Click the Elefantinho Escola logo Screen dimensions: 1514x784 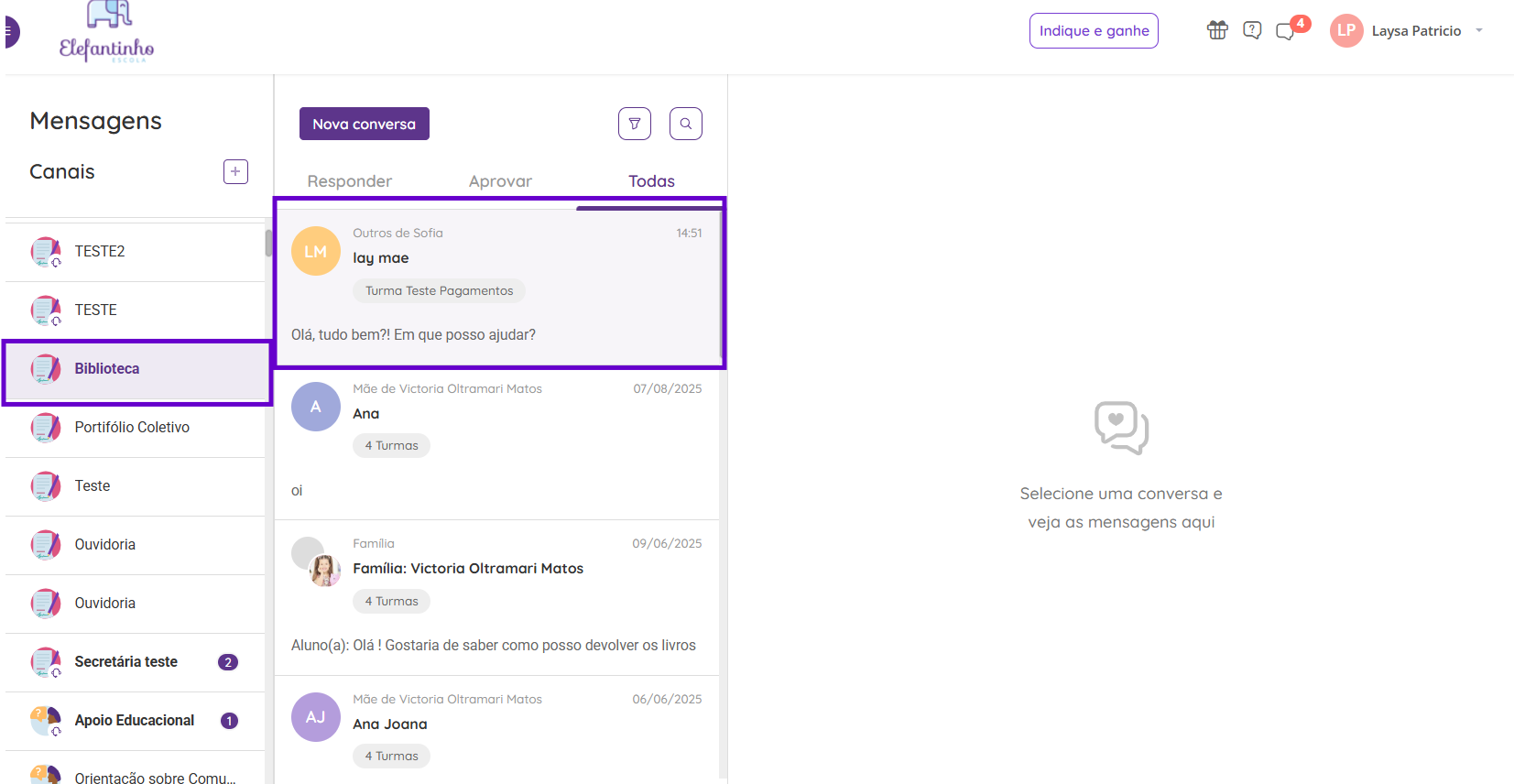coord(106,33)
